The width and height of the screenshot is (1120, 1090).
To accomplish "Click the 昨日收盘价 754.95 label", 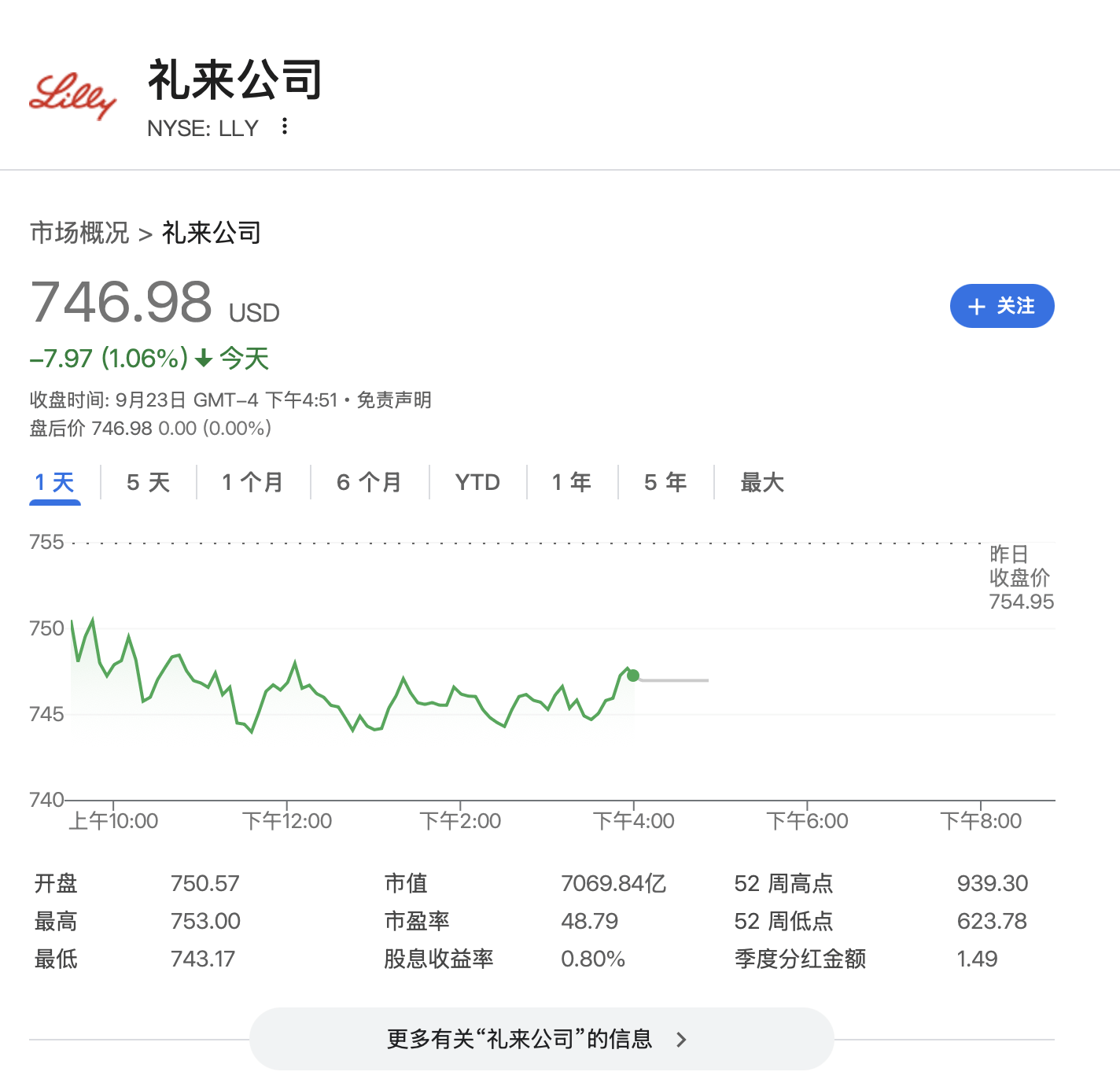I will (1021, 578).
